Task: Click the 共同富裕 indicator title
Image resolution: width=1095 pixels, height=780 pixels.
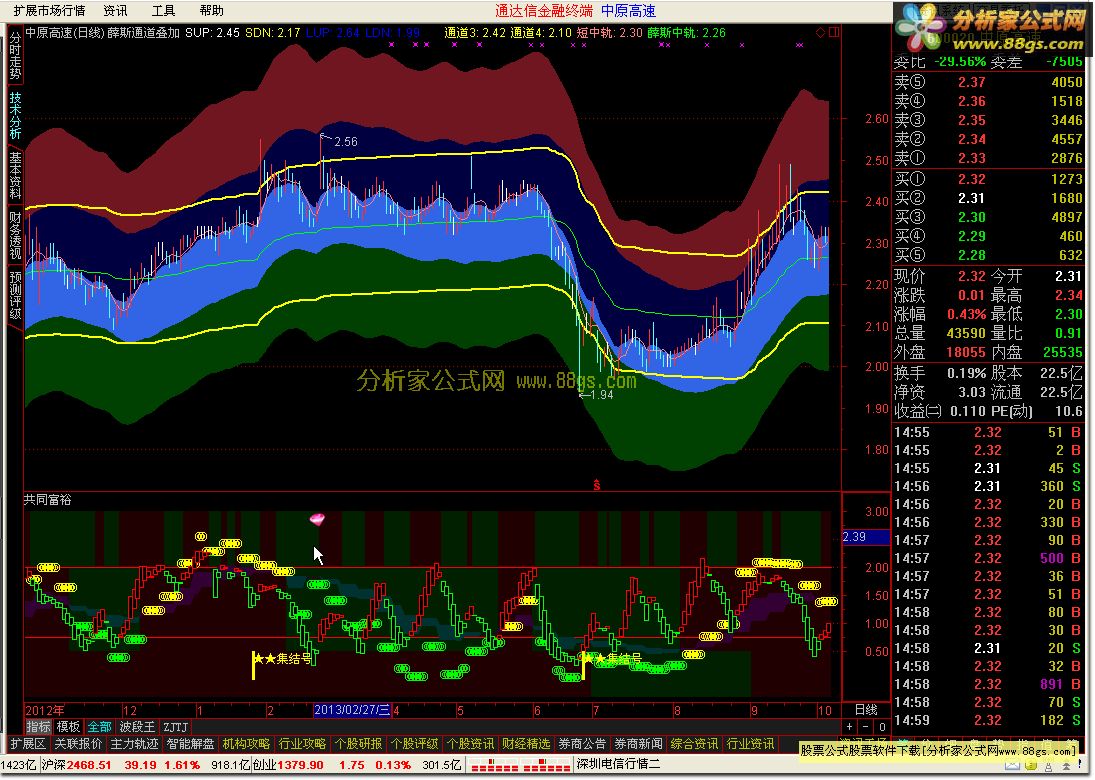Action: click(x=47, y=499)
